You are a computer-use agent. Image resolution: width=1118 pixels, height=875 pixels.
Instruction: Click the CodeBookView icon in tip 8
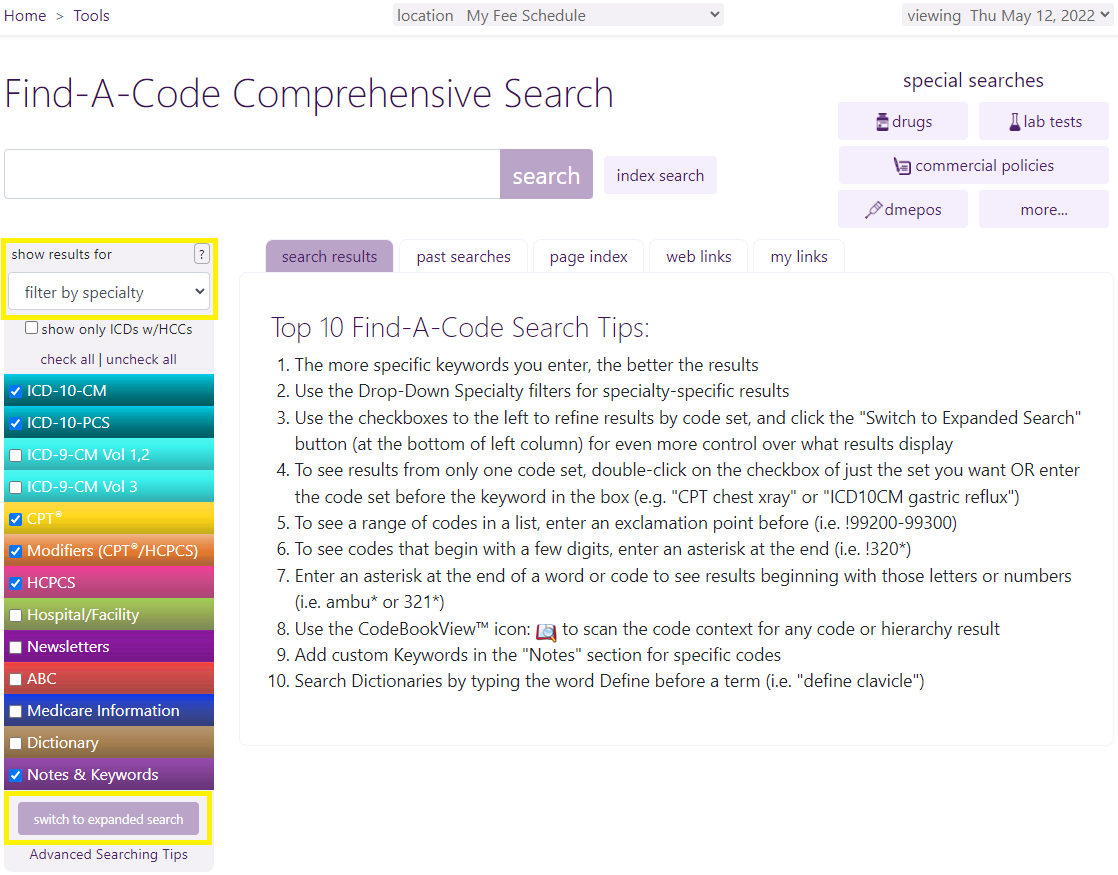(546, 631)
